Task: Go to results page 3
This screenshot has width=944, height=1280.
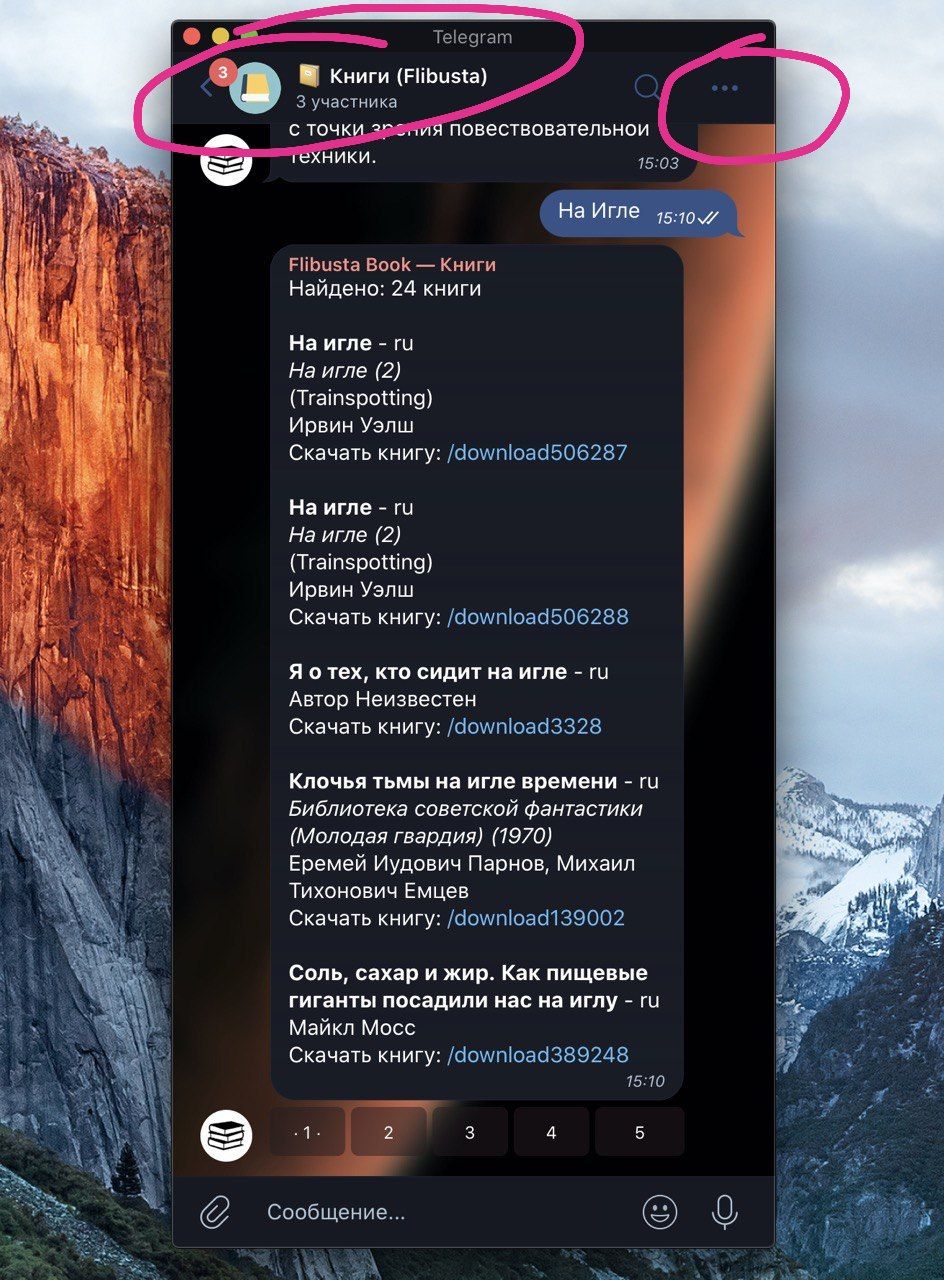Action: pos(470,1132)
